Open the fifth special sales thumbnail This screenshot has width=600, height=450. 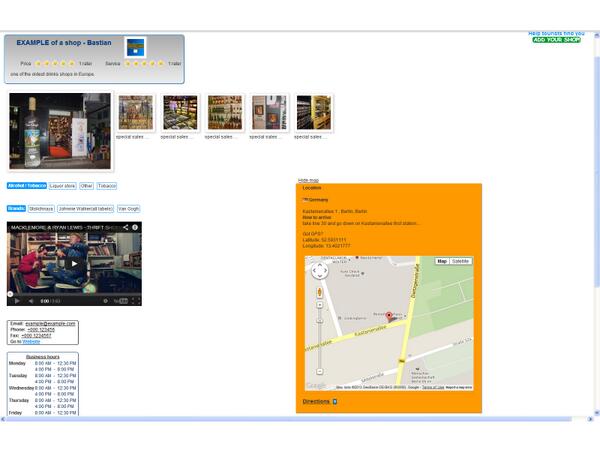click(314, 113)
